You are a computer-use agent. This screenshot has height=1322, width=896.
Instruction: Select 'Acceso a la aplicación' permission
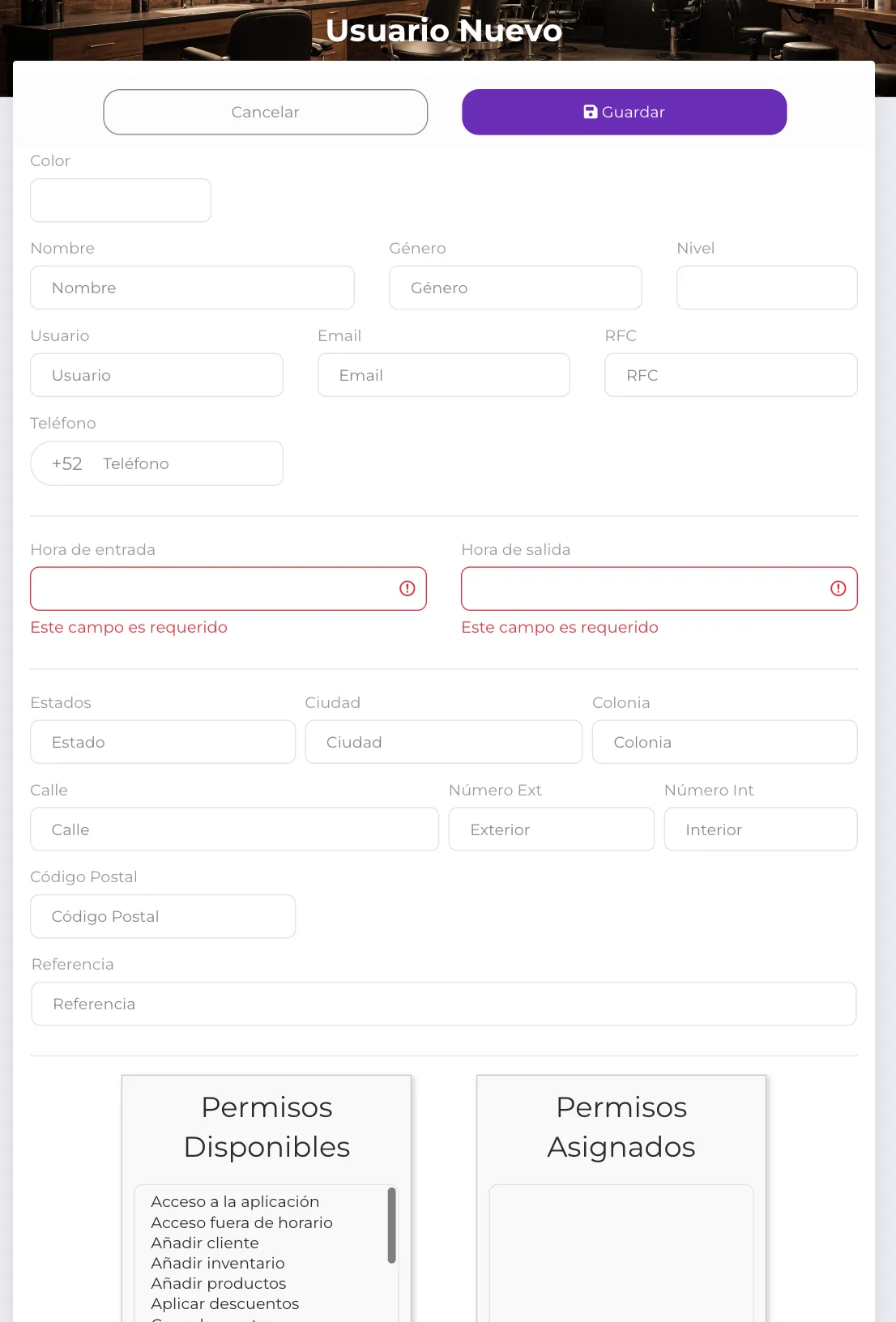coord(235,1202)
